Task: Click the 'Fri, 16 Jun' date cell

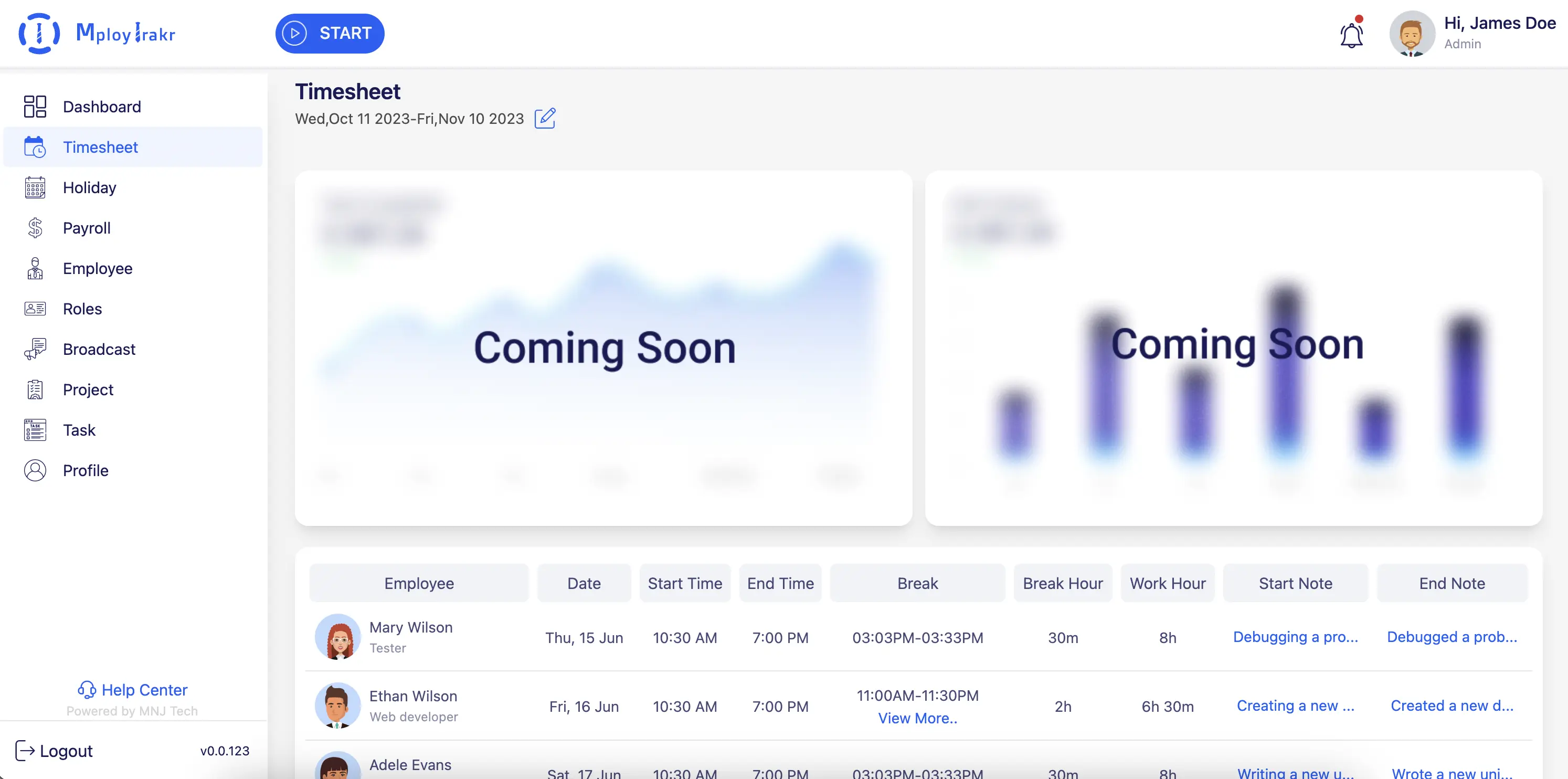Action: 584,706
